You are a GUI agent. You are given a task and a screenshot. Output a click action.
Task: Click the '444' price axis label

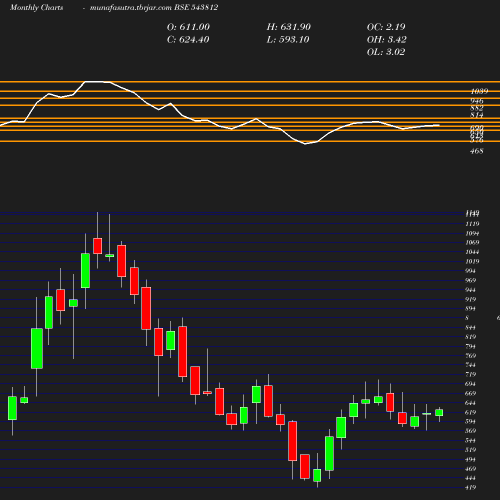coord(471,478)
